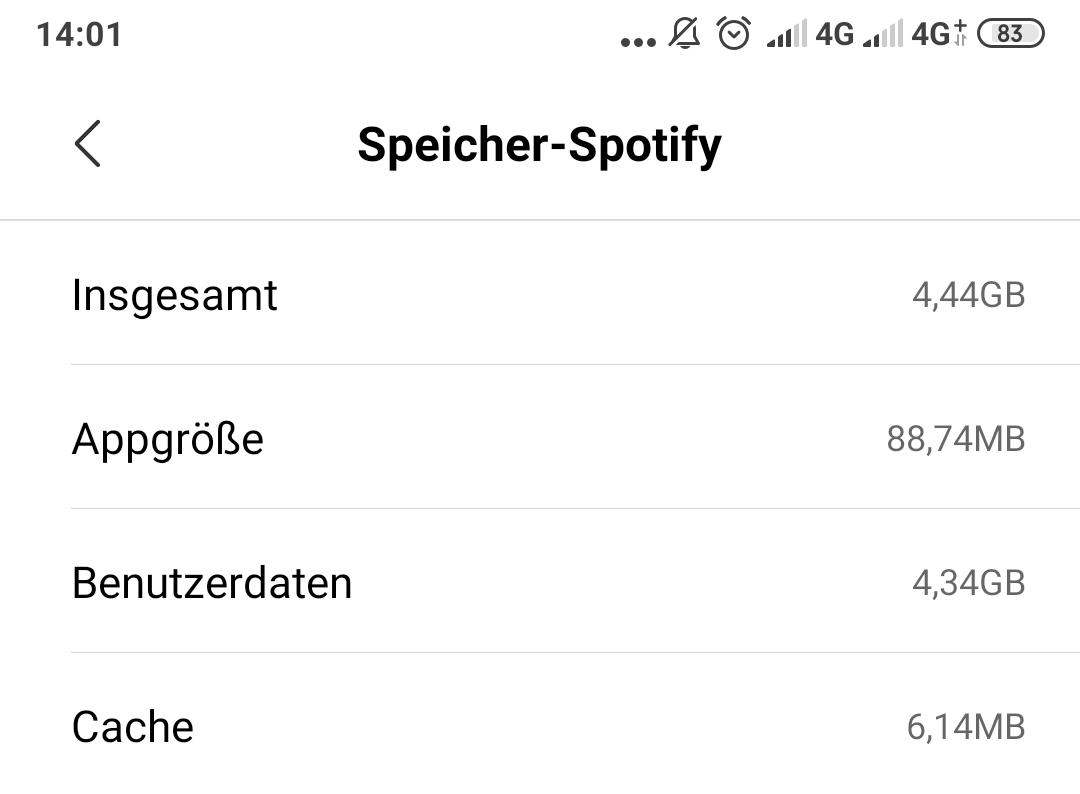Tap the Speicher-Spotify page title

pyautogui.click(x=539, y=144)
